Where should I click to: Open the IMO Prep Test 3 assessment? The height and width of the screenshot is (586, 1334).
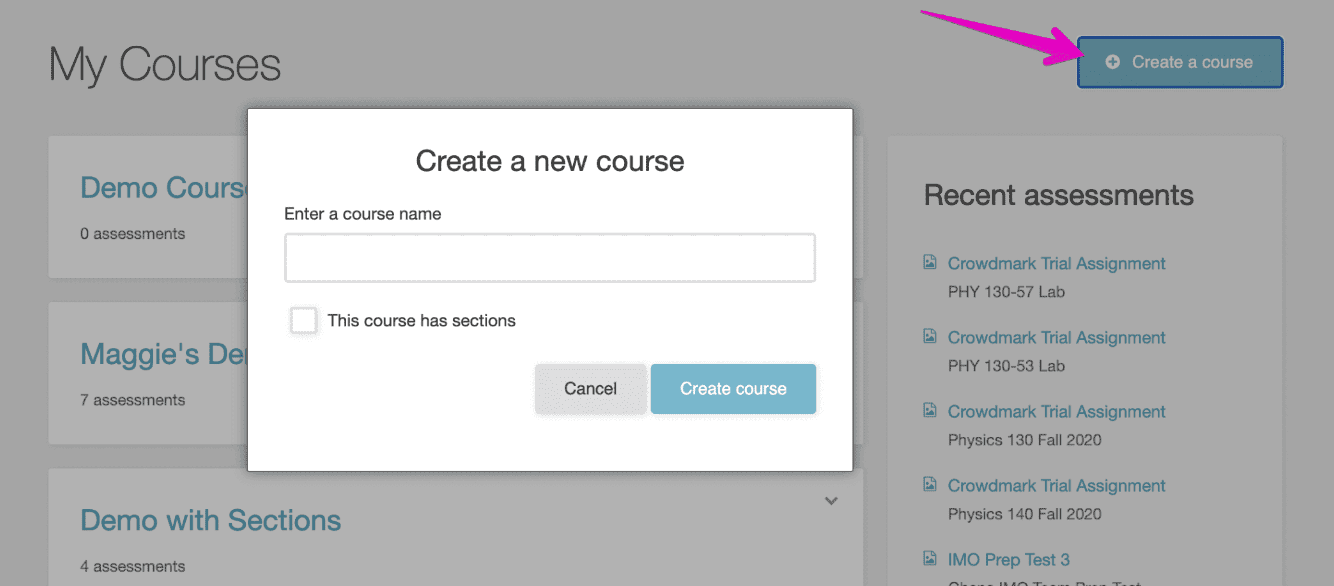1008,560
